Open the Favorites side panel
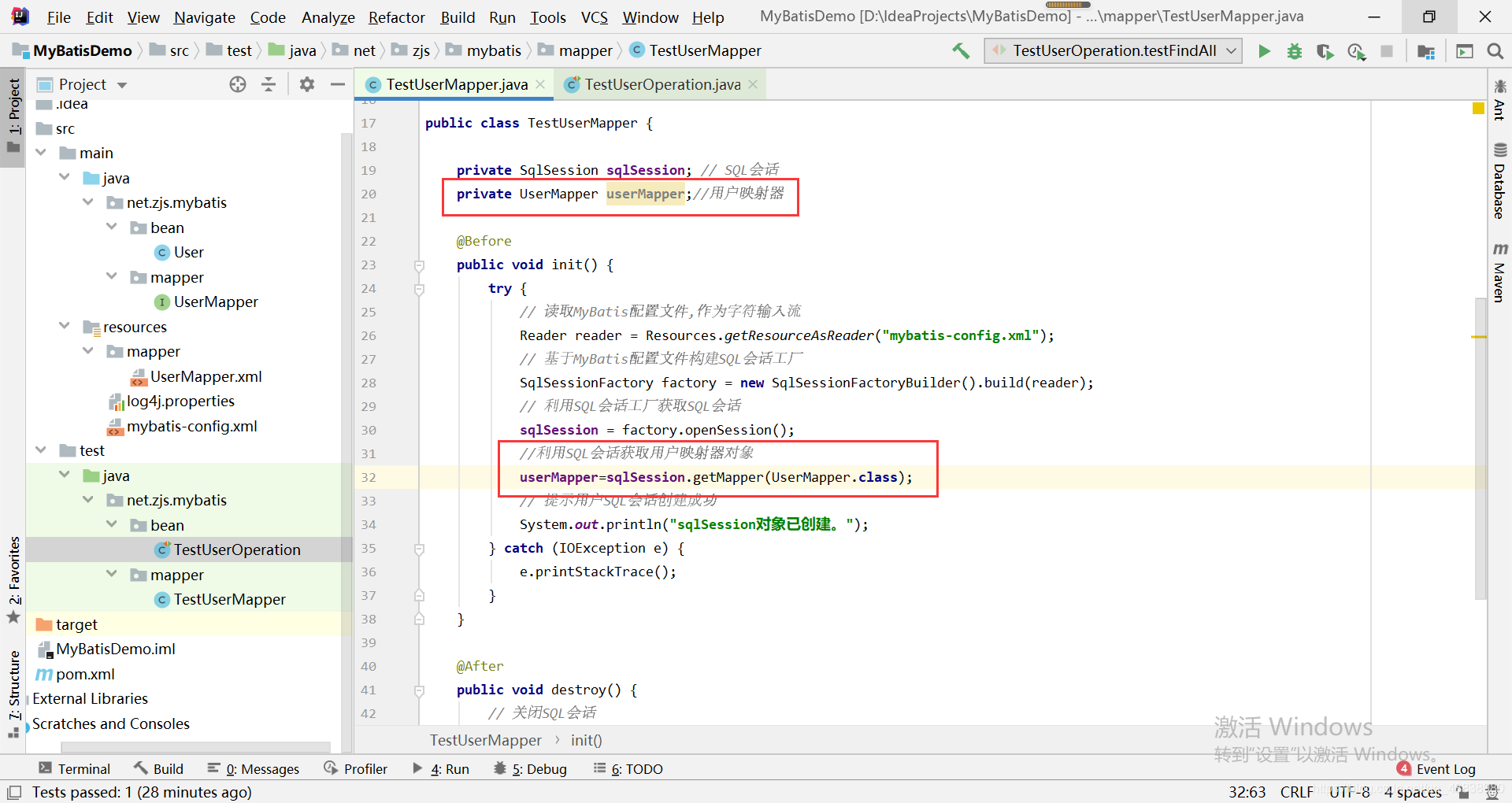The width and height of the screenshot is (1512, 803). click(14, 580)
